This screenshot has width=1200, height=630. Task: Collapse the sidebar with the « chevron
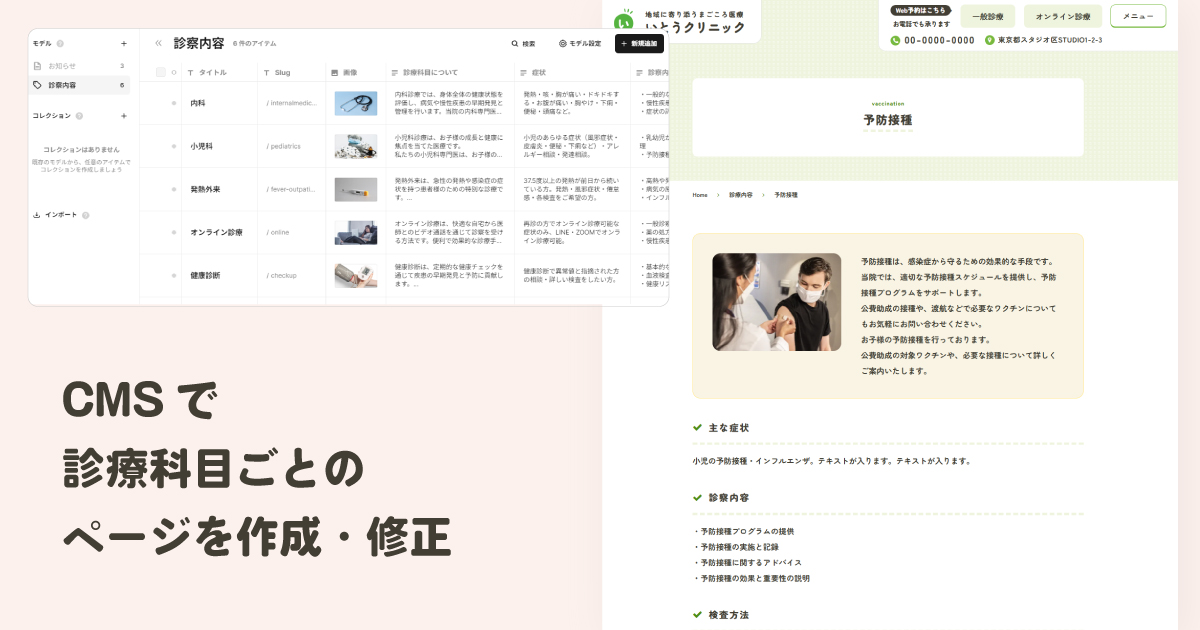point(157,43)
